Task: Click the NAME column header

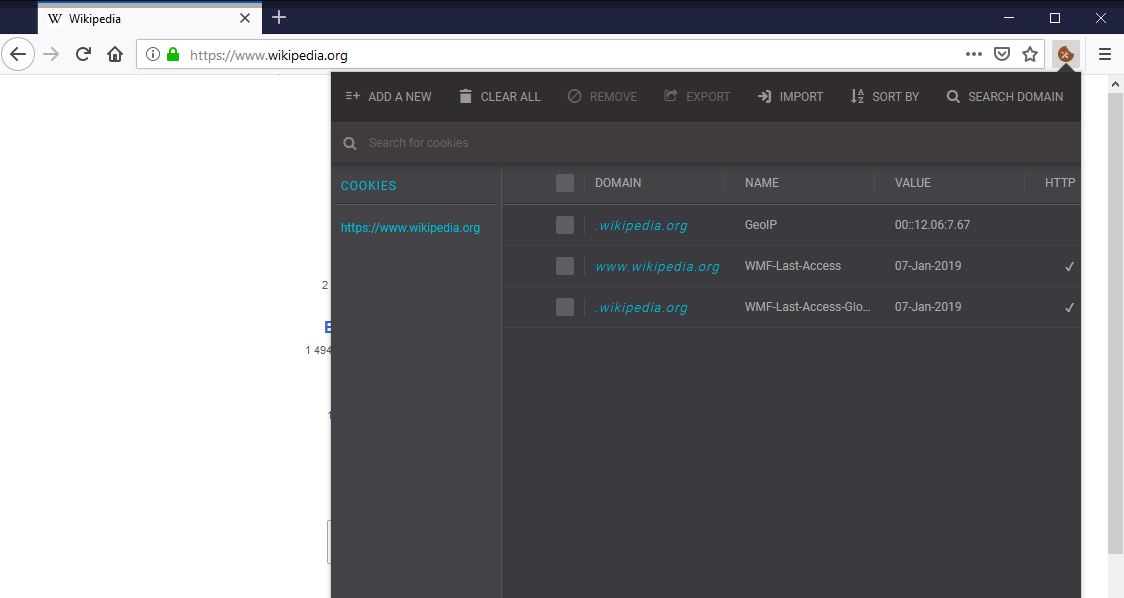Action: pos(761,183)
